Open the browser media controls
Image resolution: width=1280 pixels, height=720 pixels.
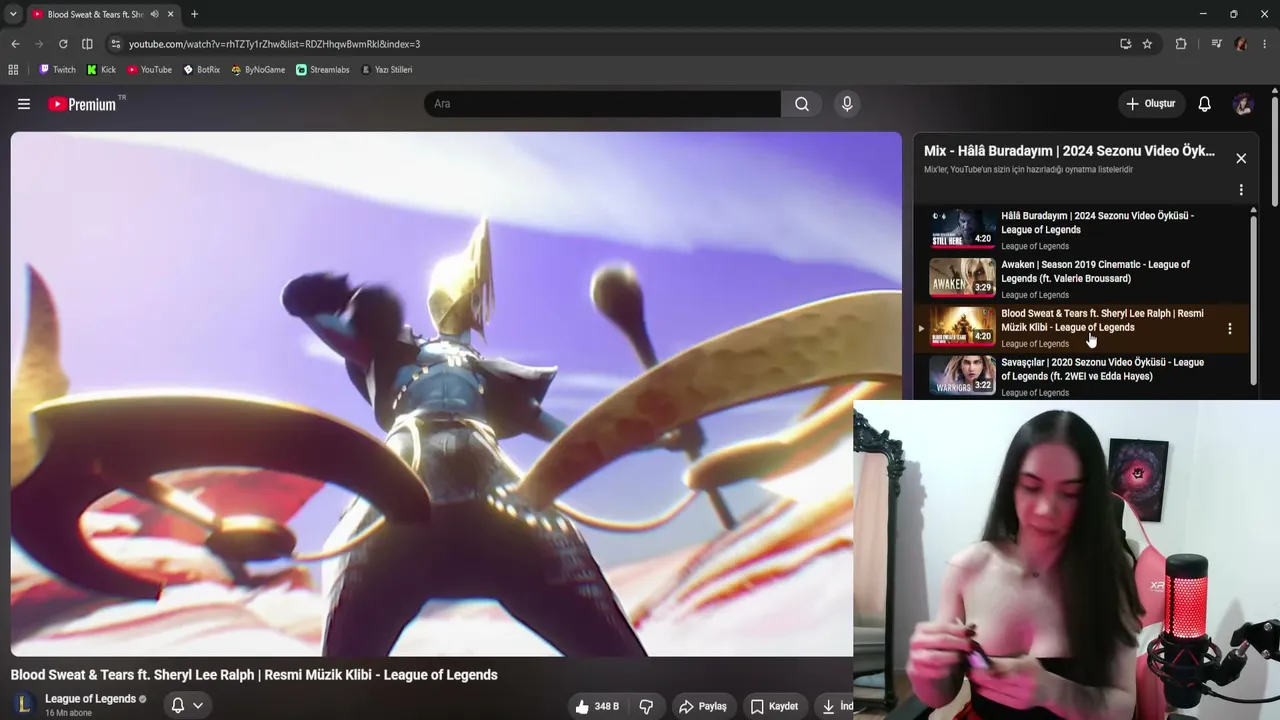(1216, 44)
